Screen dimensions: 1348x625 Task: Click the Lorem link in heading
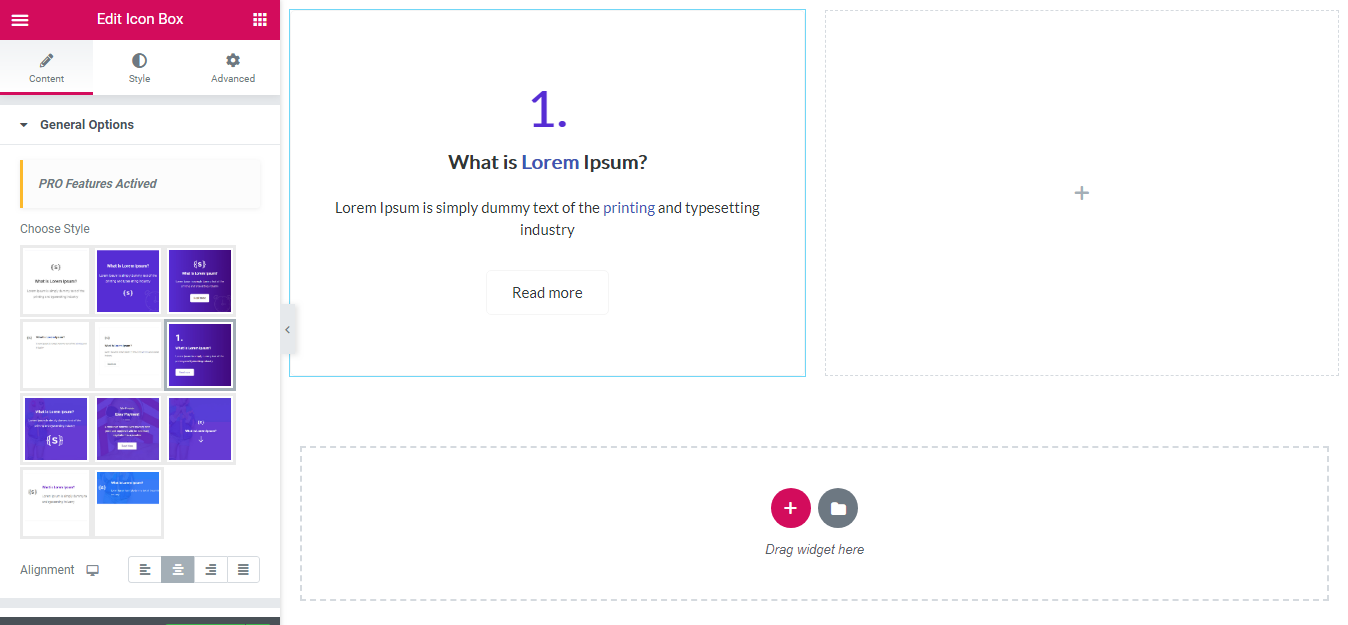coord(550,162)
